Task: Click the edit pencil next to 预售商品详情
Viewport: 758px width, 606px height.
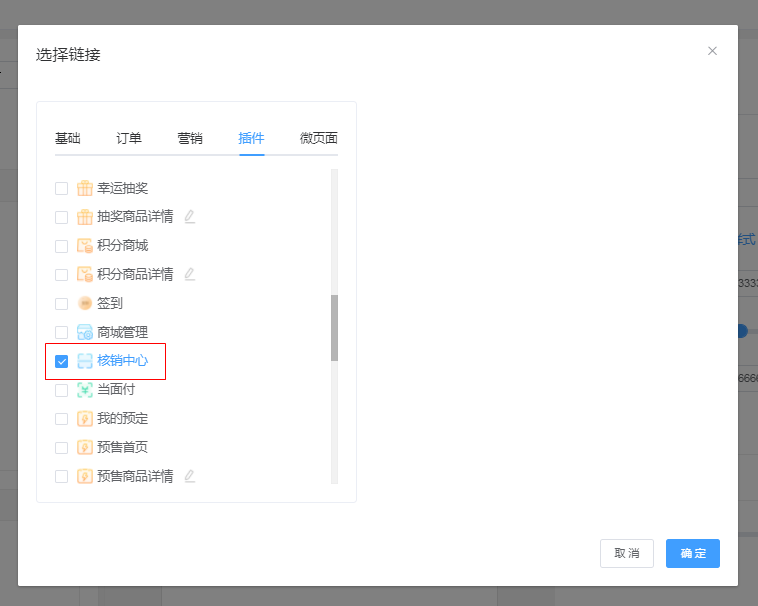Action: coord(190,476)
